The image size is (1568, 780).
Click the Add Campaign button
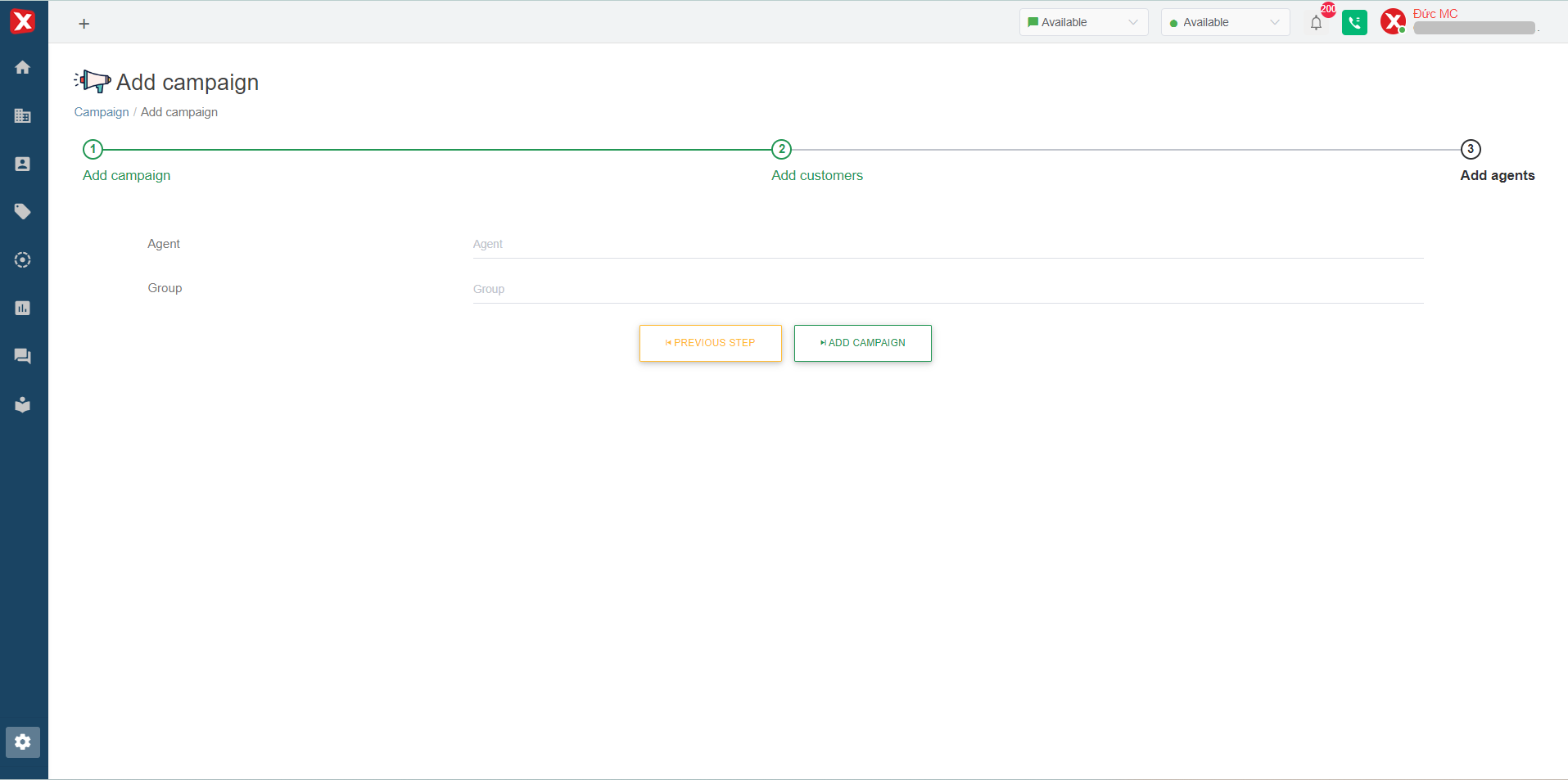(x=862, y=343)
